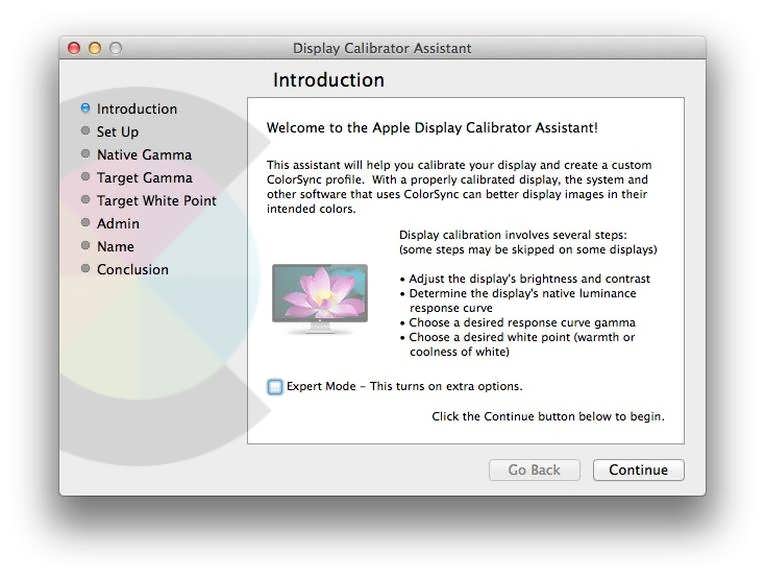The width and height of the screenshot is (765, 578).
Task: Click '(some steps may be skipped on some displays)'
Action: [x=528, y=249]
